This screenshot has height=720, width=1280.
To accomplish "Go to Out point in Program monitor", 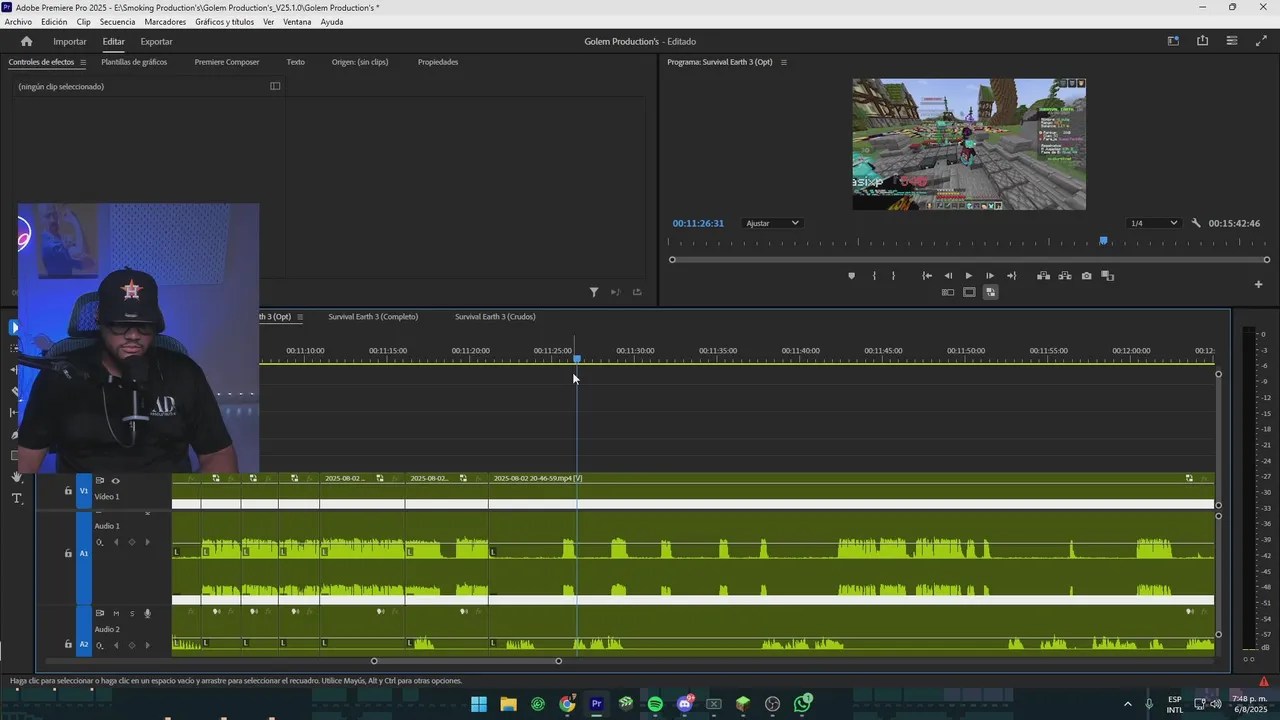I will pyautogui.click(x=1011, y=276).
